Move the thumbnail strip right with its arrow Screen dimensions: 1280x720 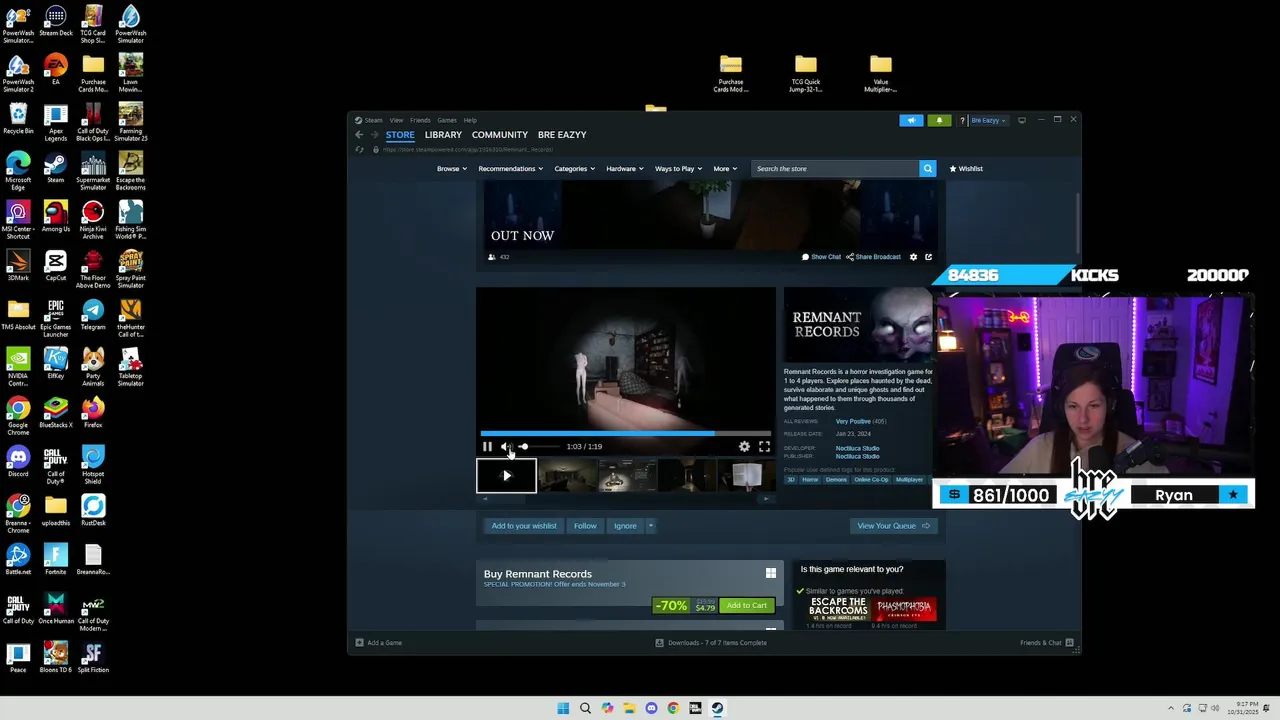pyautogui.click(x=767, y=498)
